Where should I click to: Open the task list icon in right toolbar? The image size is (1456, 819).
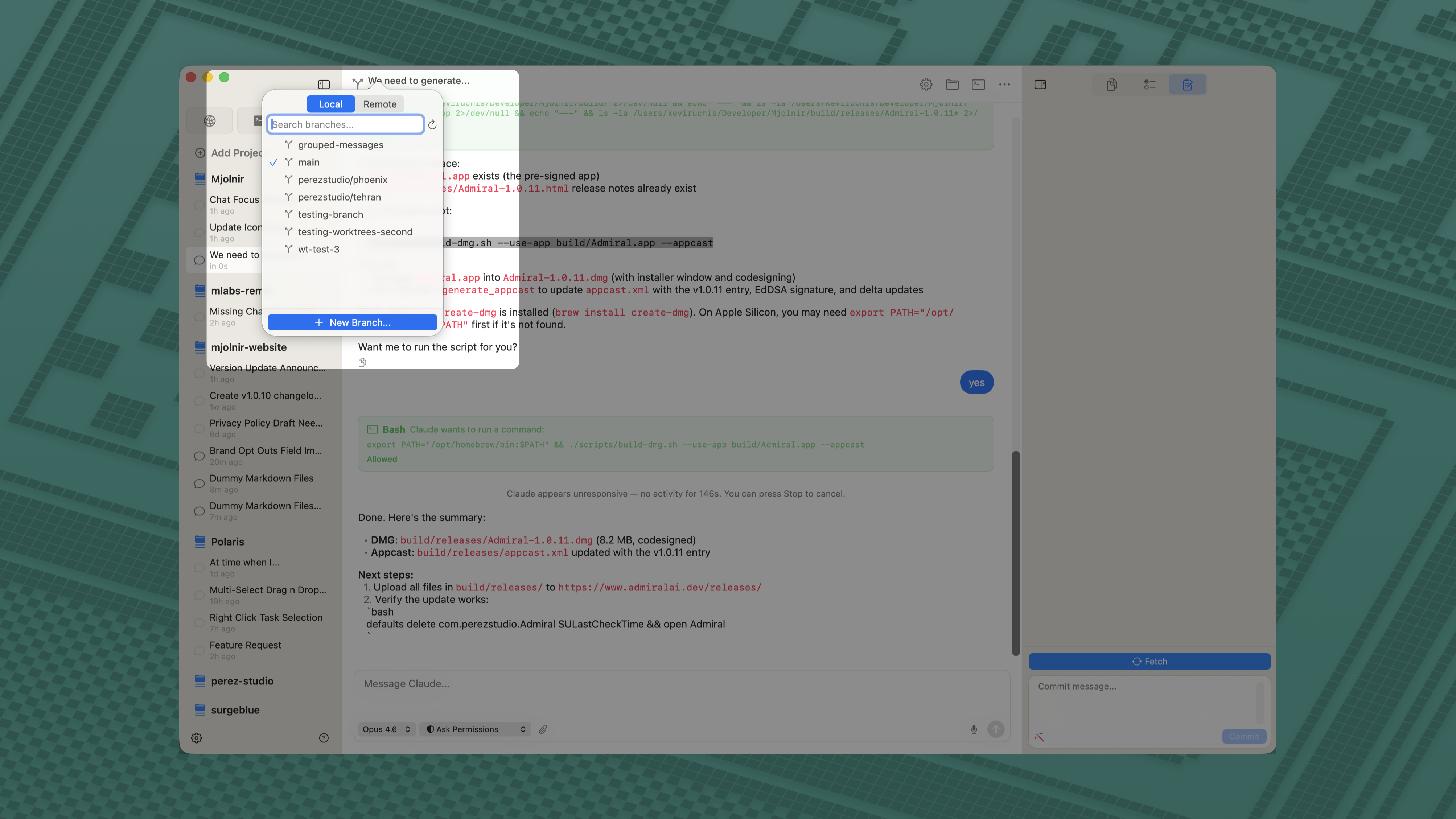(1148, 84)
